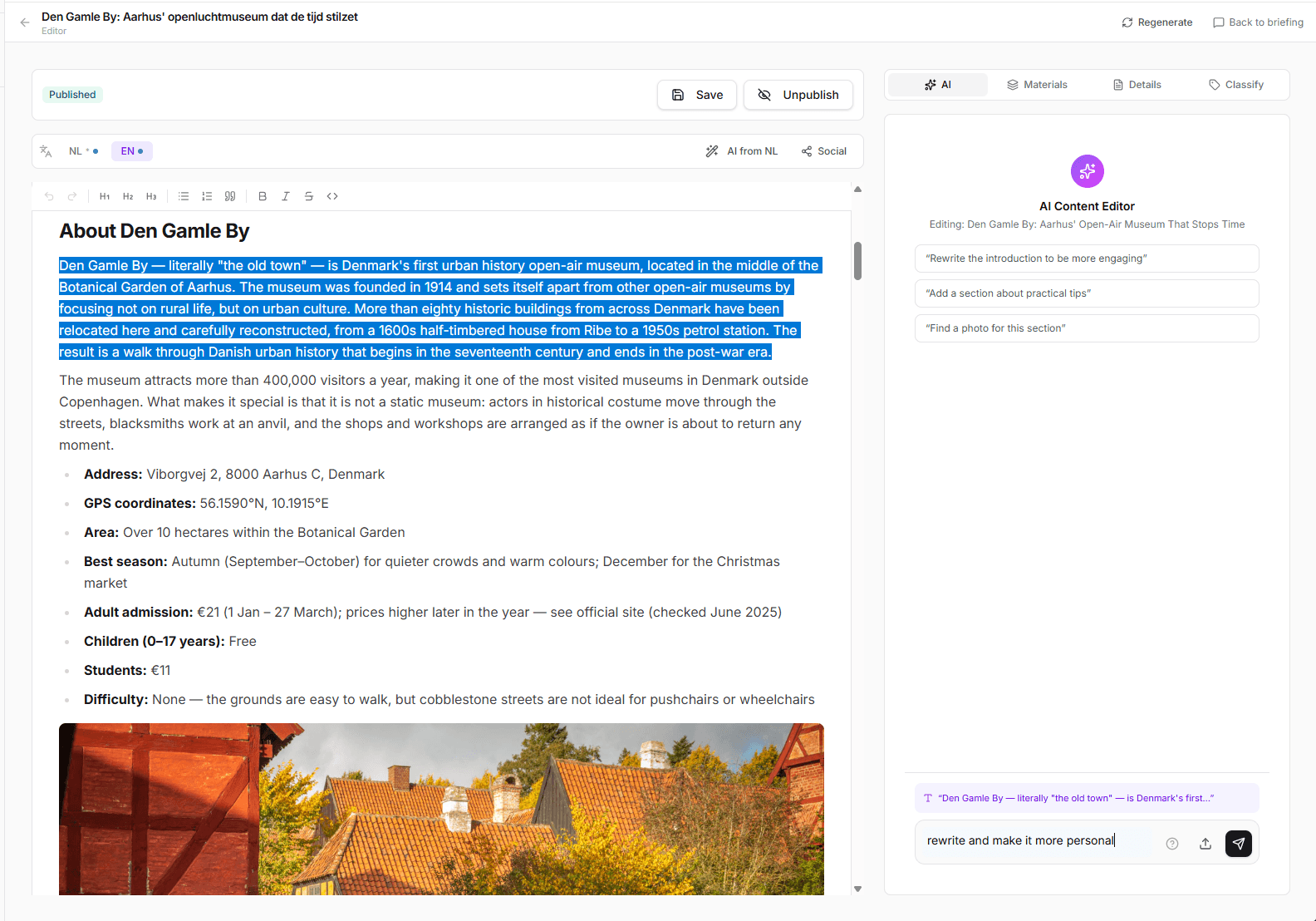Insert a blockquote
The width and height of the screenshot is (1316, 921).
(x=230, y=196)
